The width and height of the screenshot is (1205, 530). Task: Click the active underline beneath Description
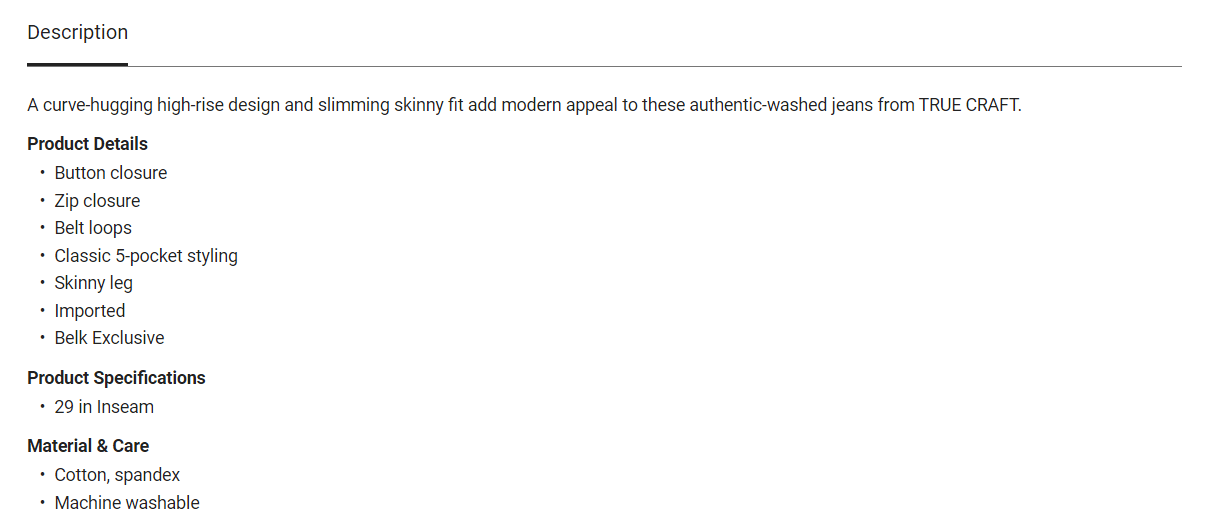77,65
